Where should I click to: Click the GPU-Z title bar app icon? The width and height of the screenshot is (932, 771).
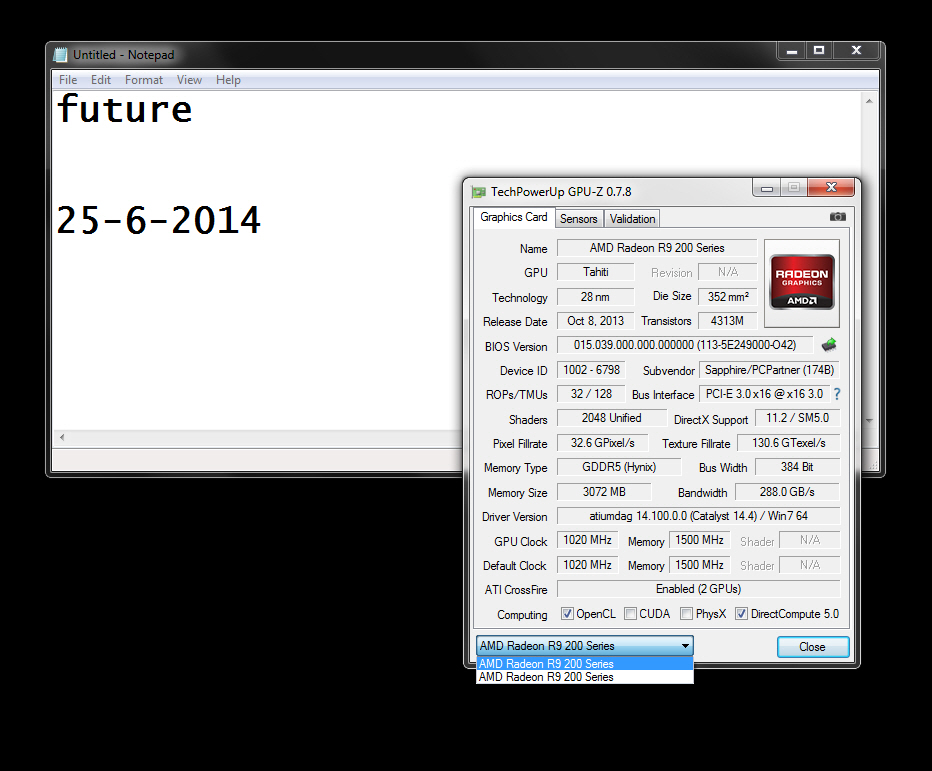click(478, 192)
